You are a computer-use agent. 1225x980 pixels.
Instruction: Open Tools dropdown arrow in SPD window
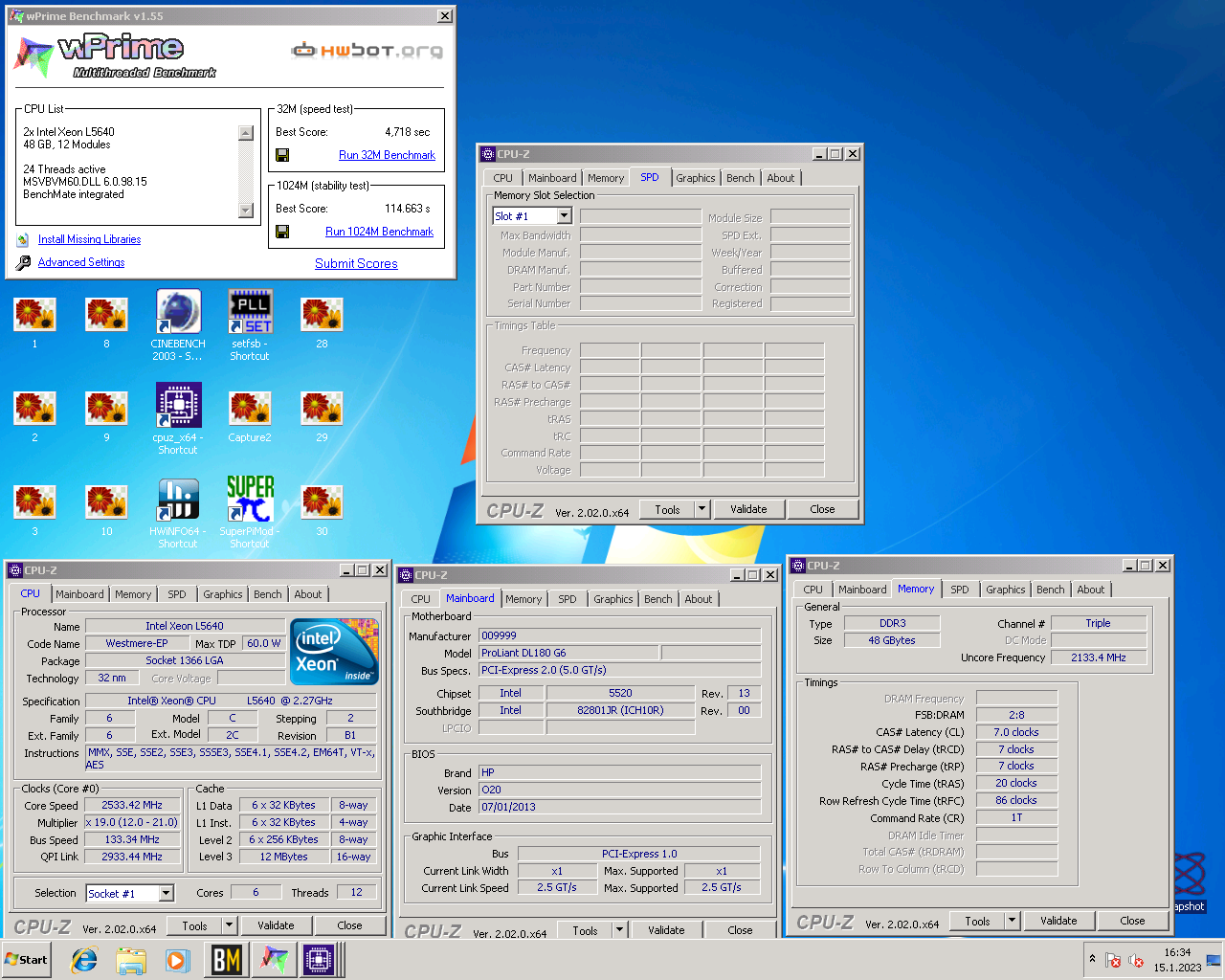[702, 509]
